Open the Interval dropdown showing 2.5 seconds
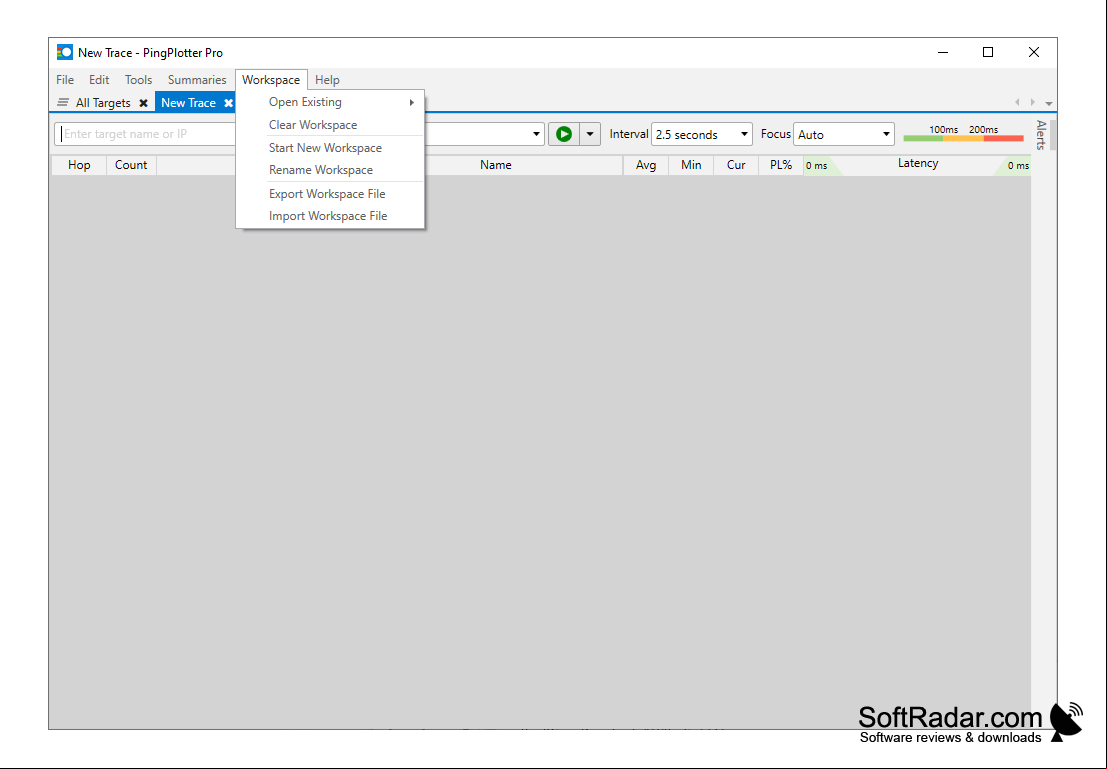The image size is (1107, 769). click(x=702, y=134)
